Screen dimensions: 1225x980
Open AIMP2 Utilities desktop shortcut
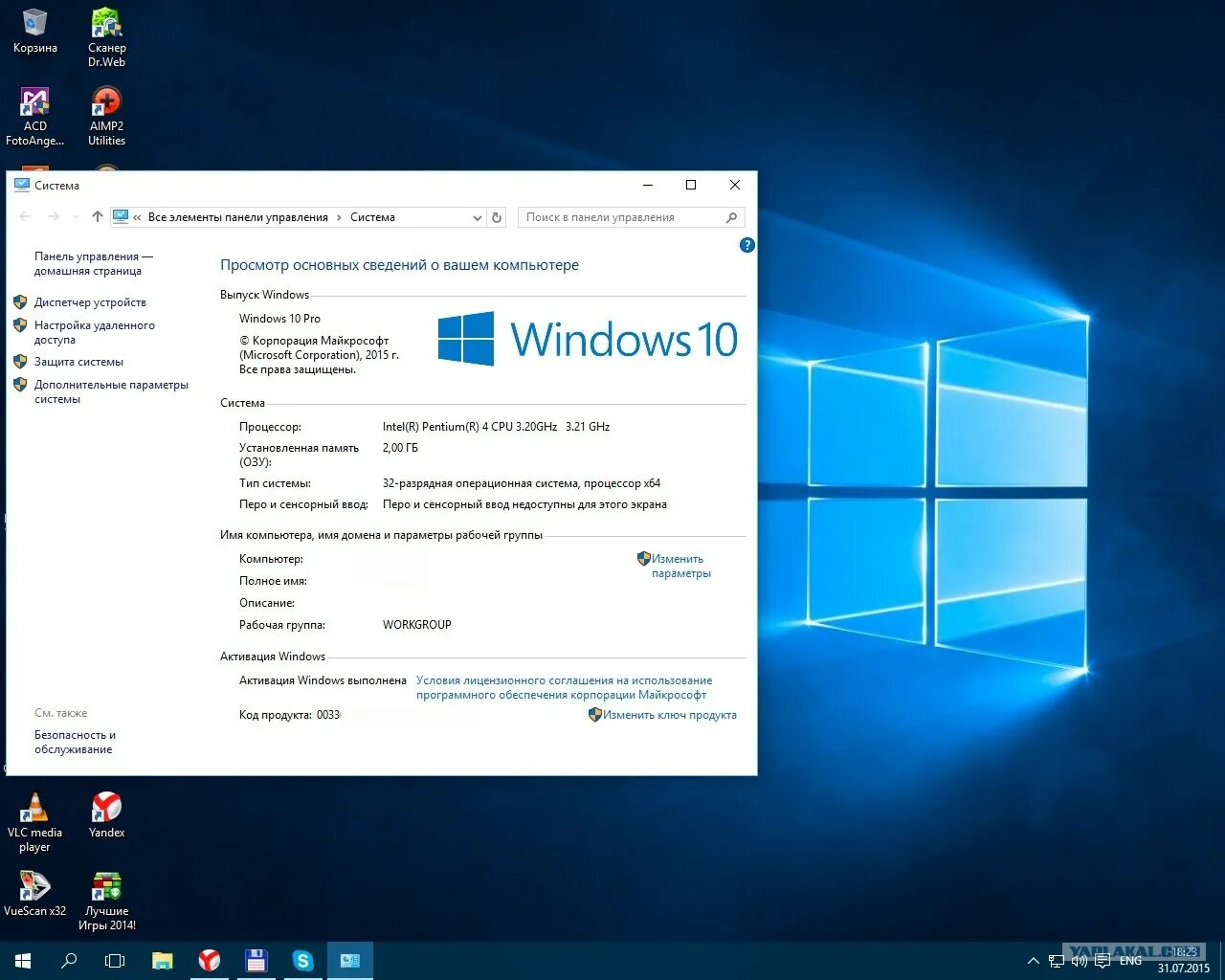point(106,116)
